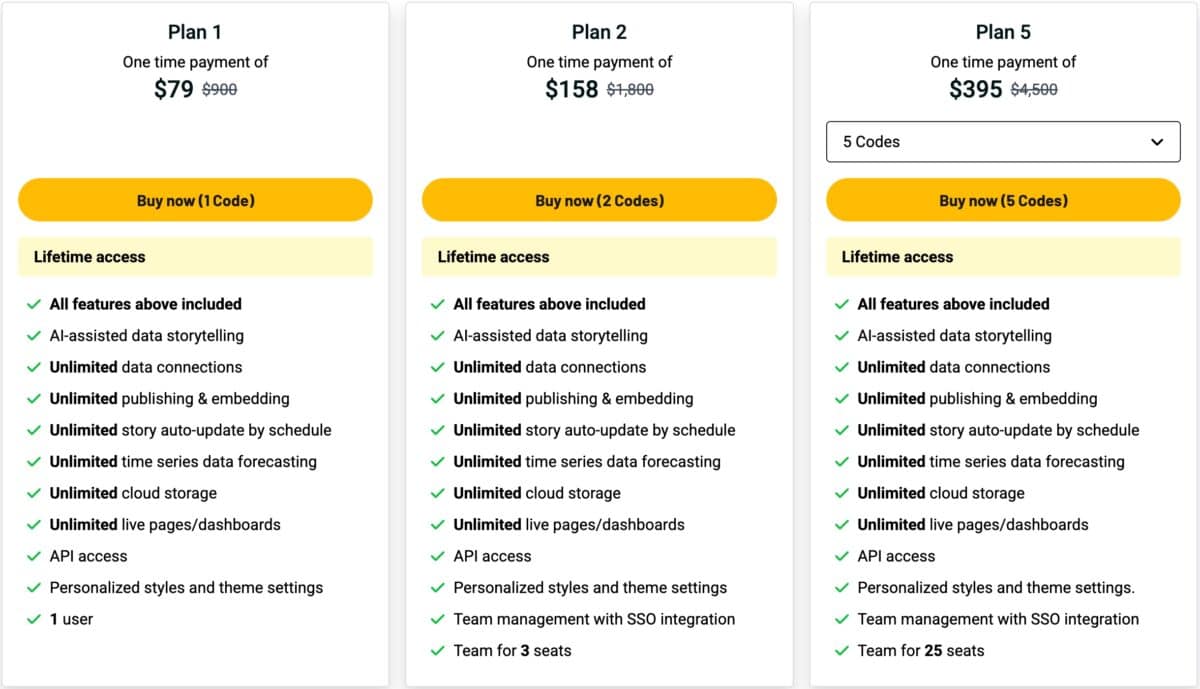Open the 5 Codes dropdown
1200x689 pixels.
point(1003,142)
